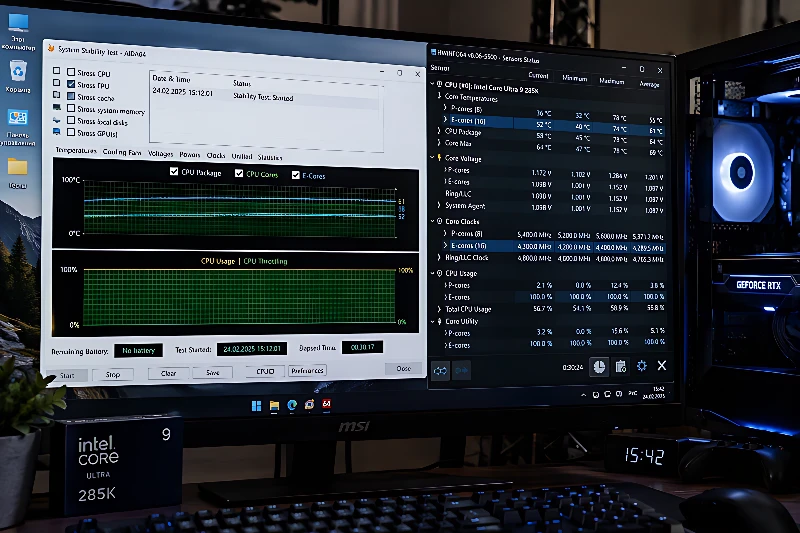Stop the stability test
The width and height of the screenshot is (800, 533).
(x=113, y=374)
